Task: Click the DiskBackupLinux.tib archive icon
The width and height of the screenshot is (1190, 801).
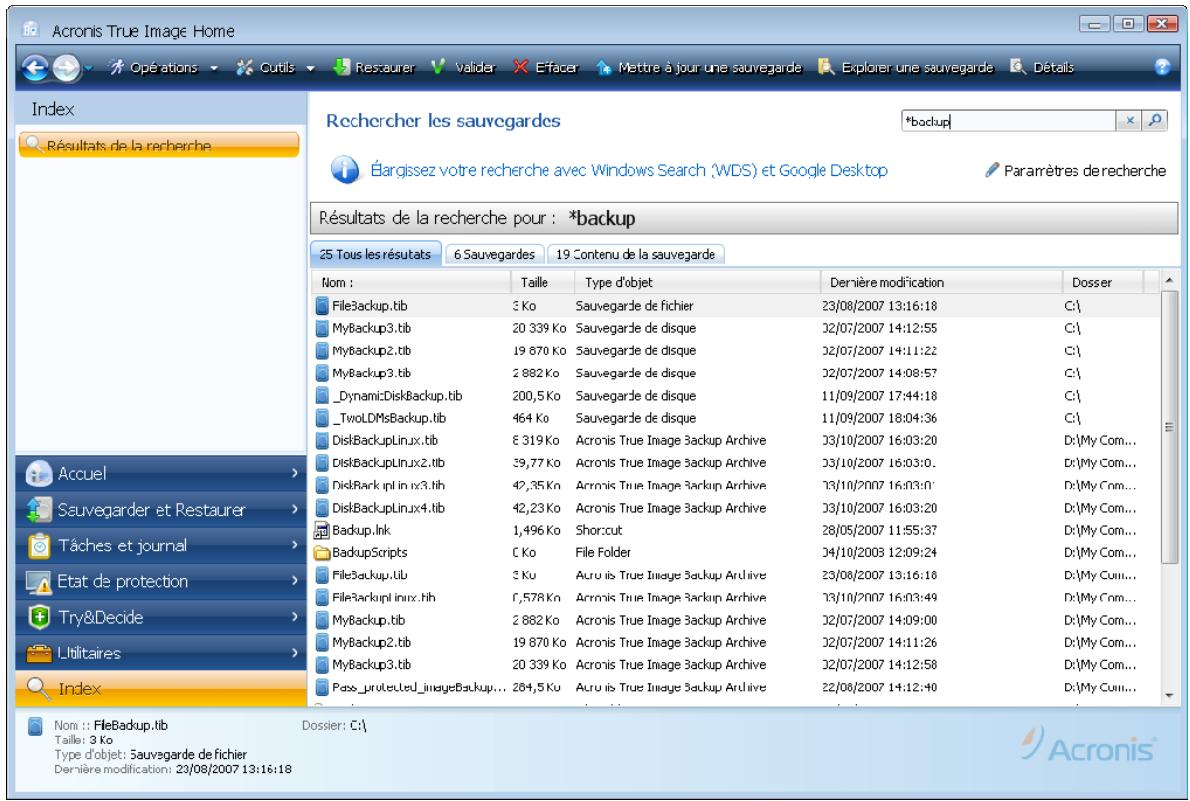Action: point(322,440)
